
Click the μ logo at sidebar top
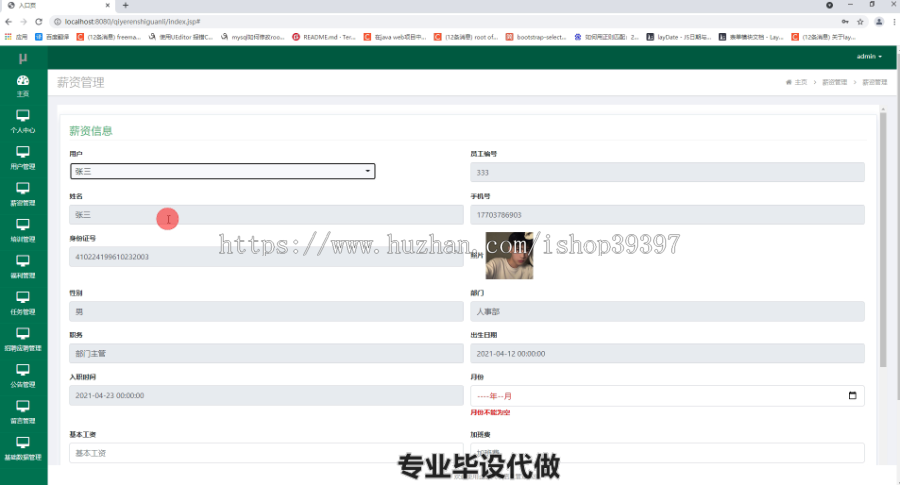tap(23, 57)
